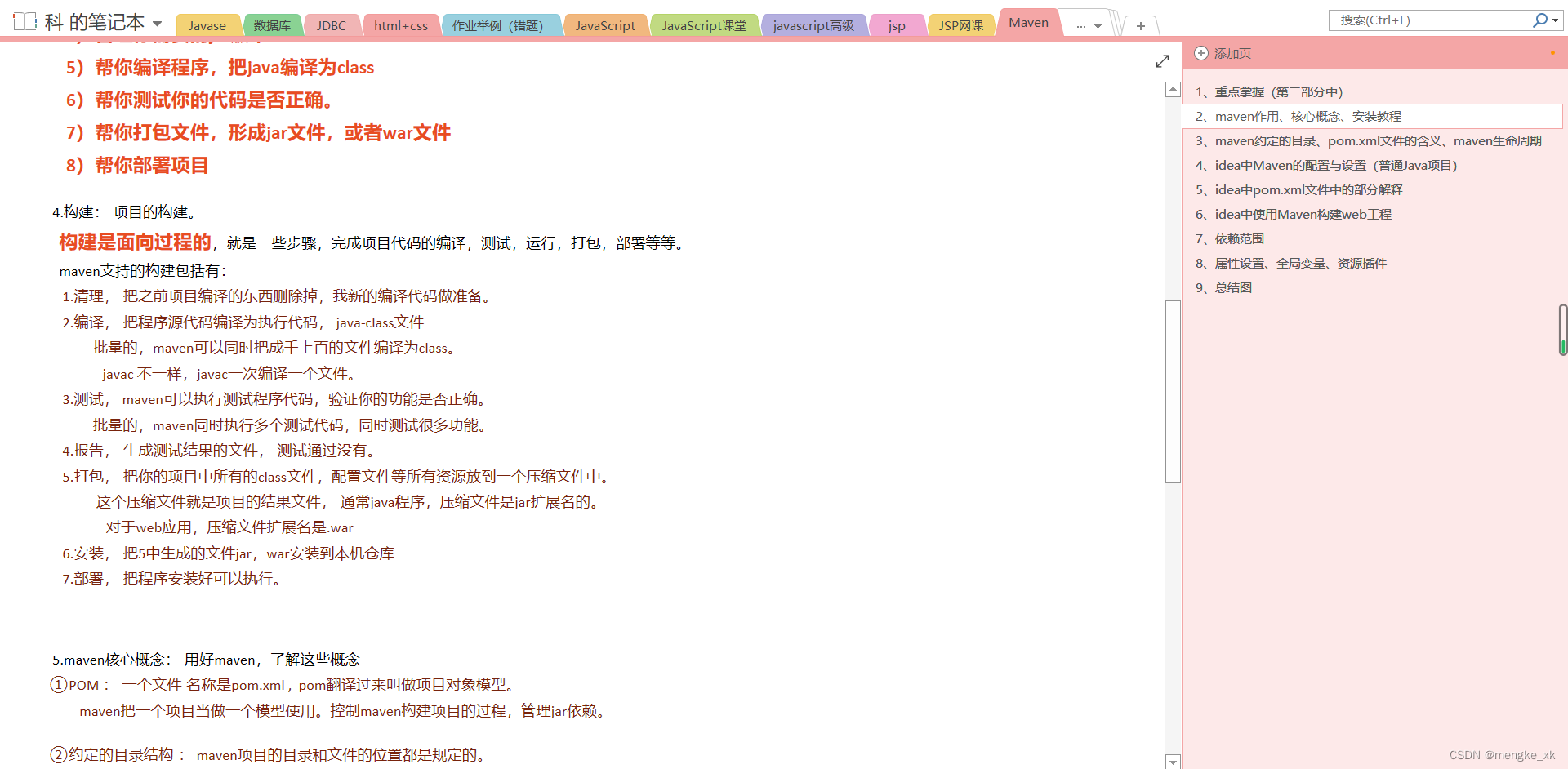Select the html+css section tab
This screenshot has height=769, width=1568.
401,25
